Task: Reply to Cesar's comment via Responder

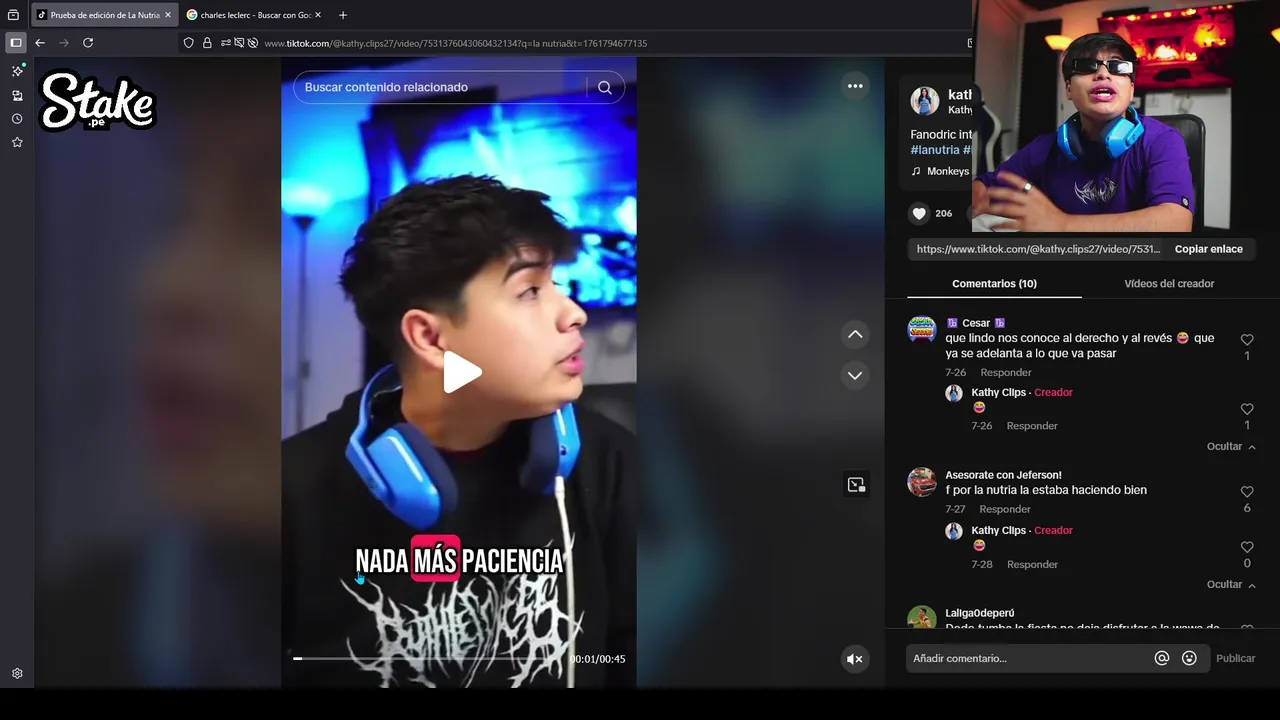Action: pyautogui.click(x=1005, y=372)
